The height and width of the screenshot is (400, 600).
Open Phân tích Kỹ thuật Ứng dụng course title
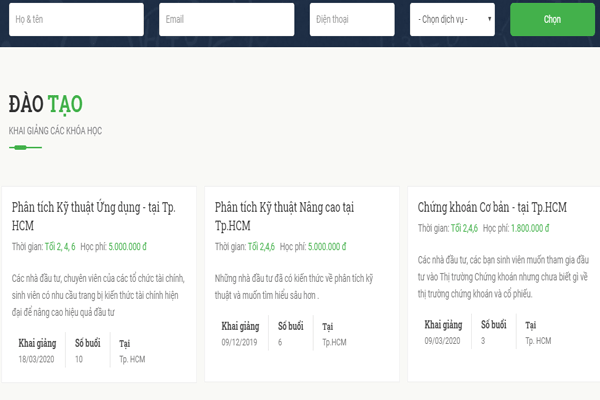click(x=93, y=216)
